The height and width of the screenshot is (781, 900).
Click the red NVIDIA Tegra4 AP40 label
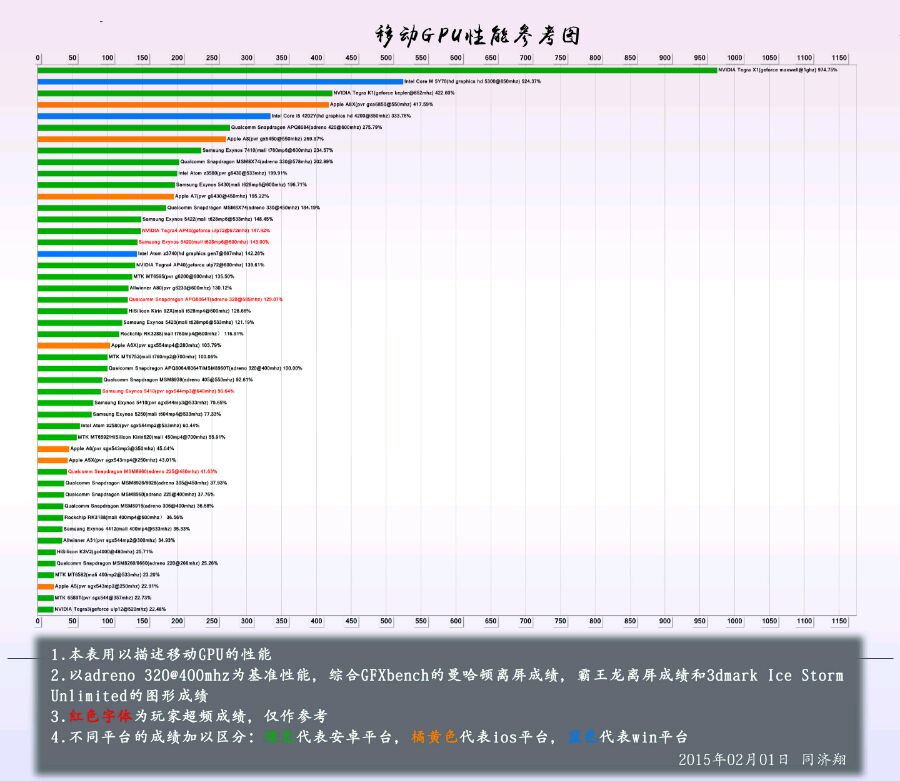pyautogui.click(x=206, y=231)
